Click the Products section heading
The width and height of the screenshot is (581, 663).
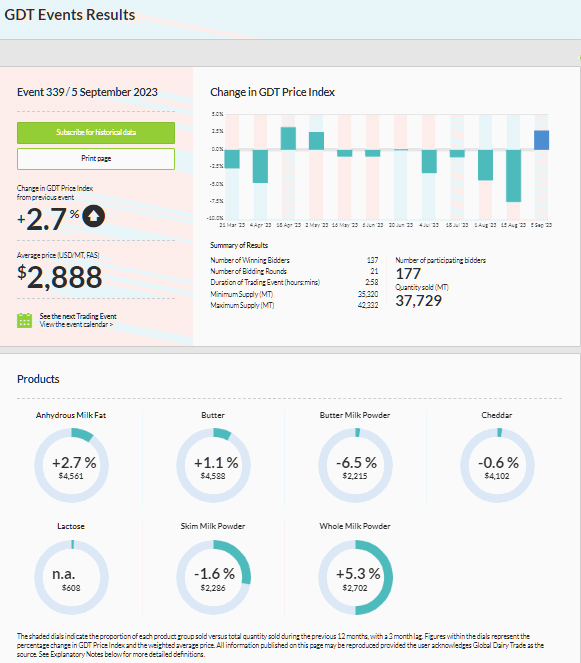[x=38, y=379]
